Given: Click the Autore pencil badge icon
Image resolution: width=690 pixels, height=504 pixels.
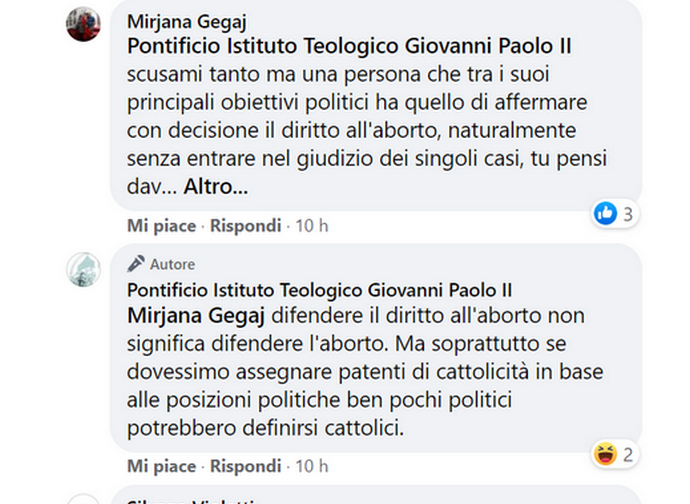Looking at the screenshot, I should point(136,264).
